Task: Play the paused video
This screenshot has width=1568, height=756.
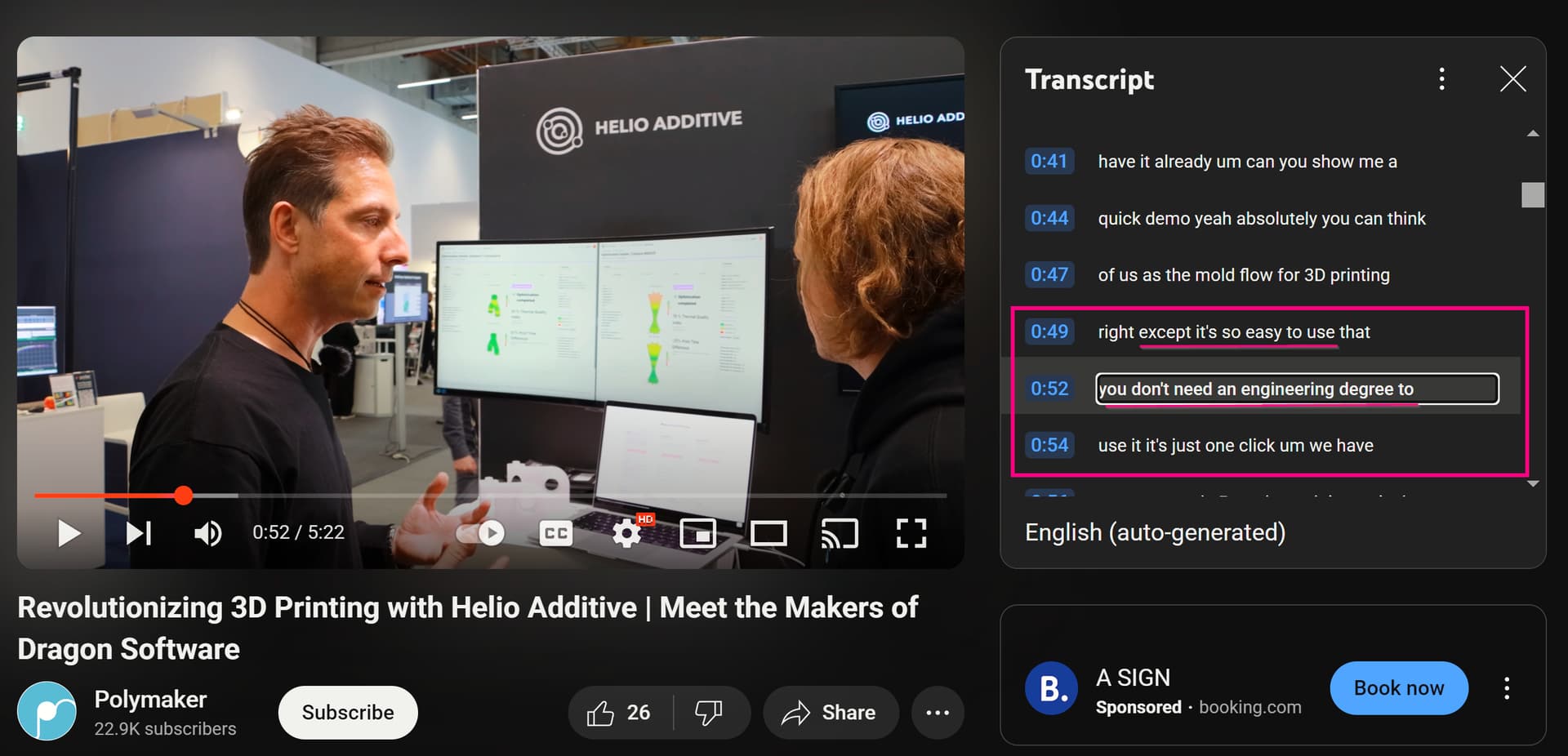Action: pyautogui.click(x=69, y=534)
